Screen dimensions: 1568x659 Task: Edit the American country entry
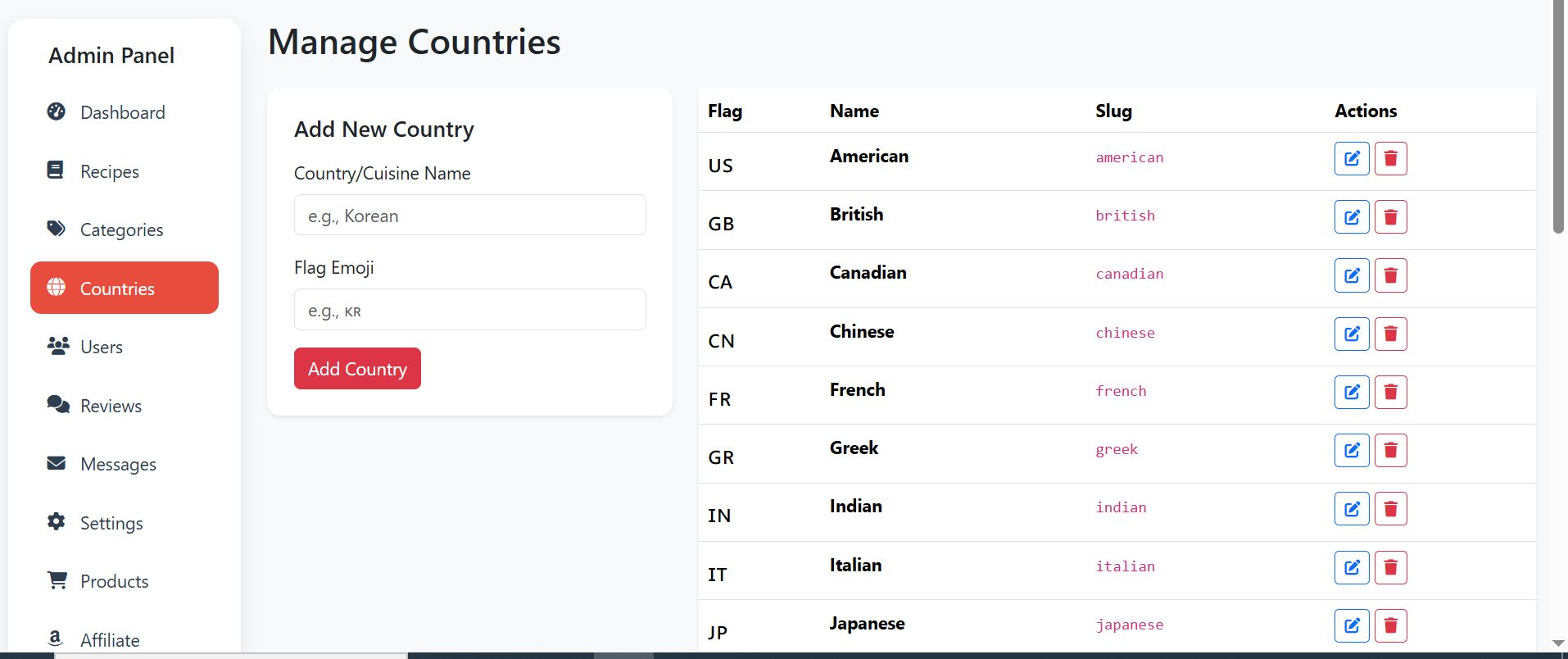pos(1352,158)
